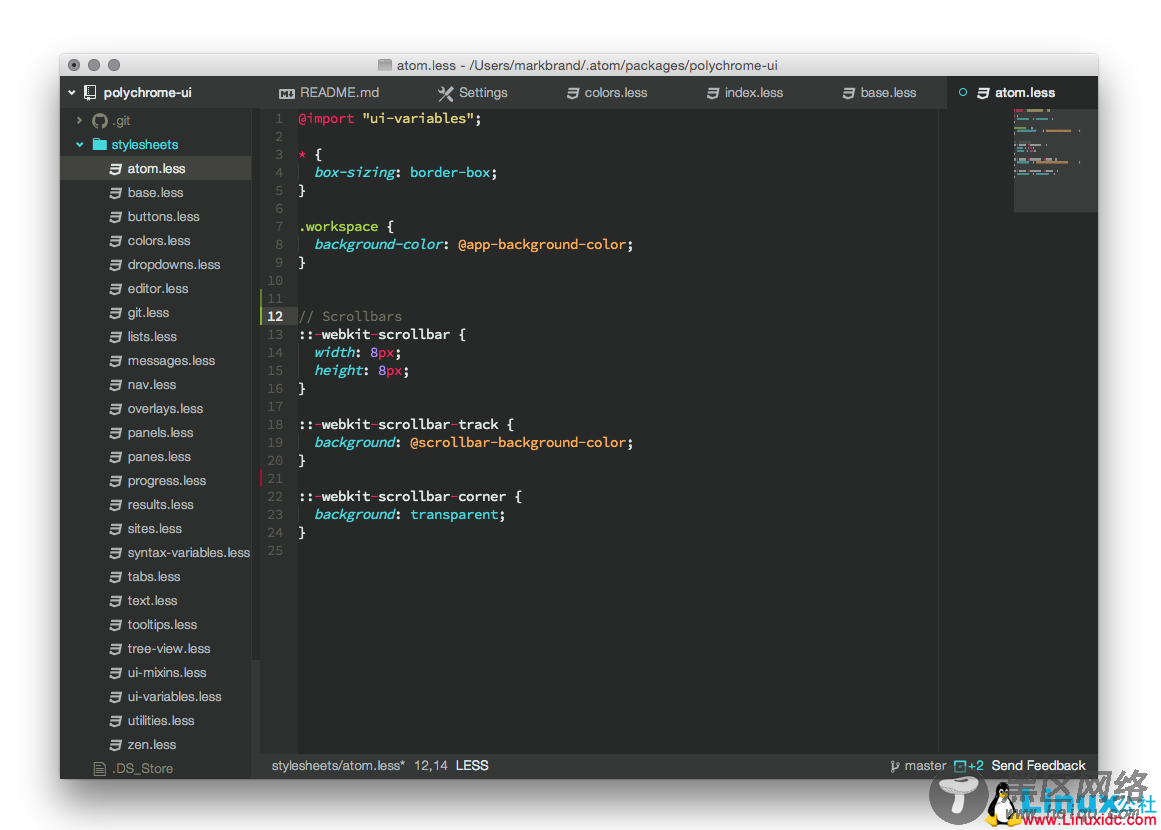Image resolution: width=1161 pixels, height=830 pixels.
Task: Click the +2 git changes count
Action: point(975,766)
